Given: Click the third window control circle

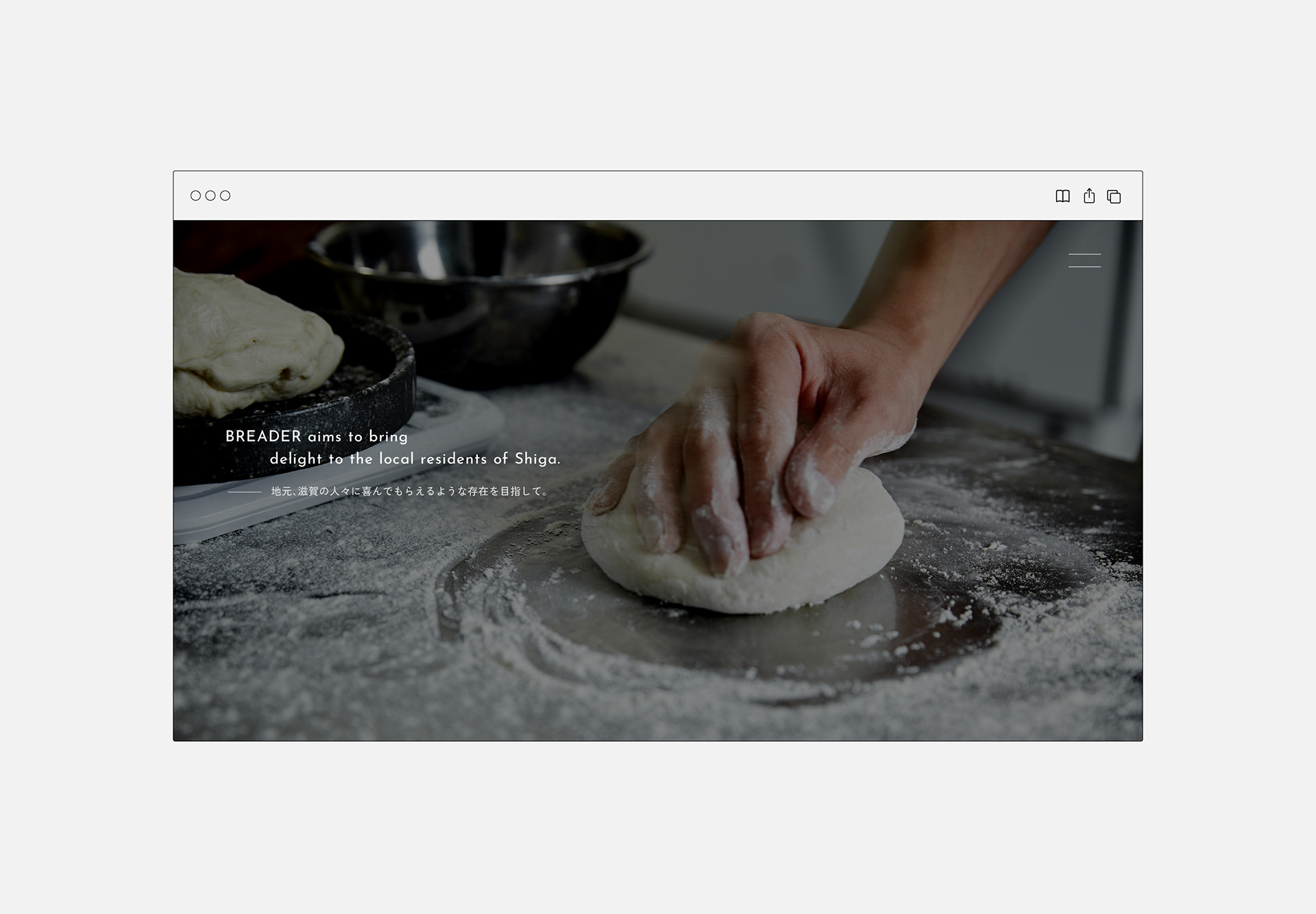Looking at the screenshot, I should click(225, 195).
